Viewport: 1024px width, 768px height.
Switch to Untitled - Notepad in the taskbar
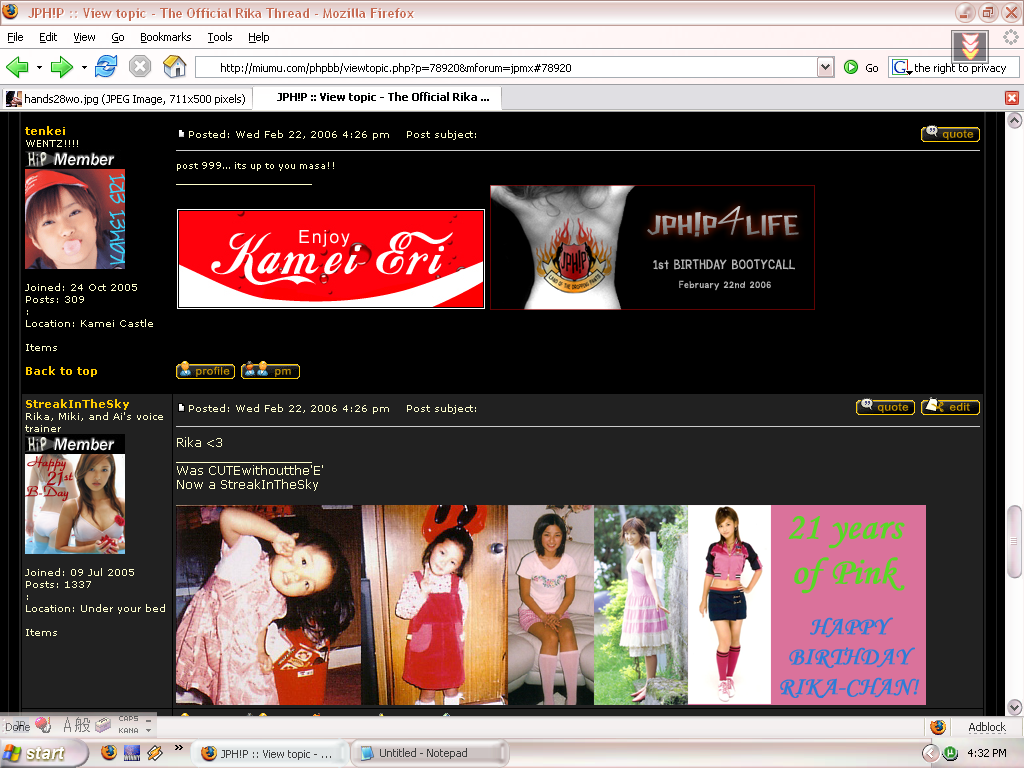tap(431, 754)
